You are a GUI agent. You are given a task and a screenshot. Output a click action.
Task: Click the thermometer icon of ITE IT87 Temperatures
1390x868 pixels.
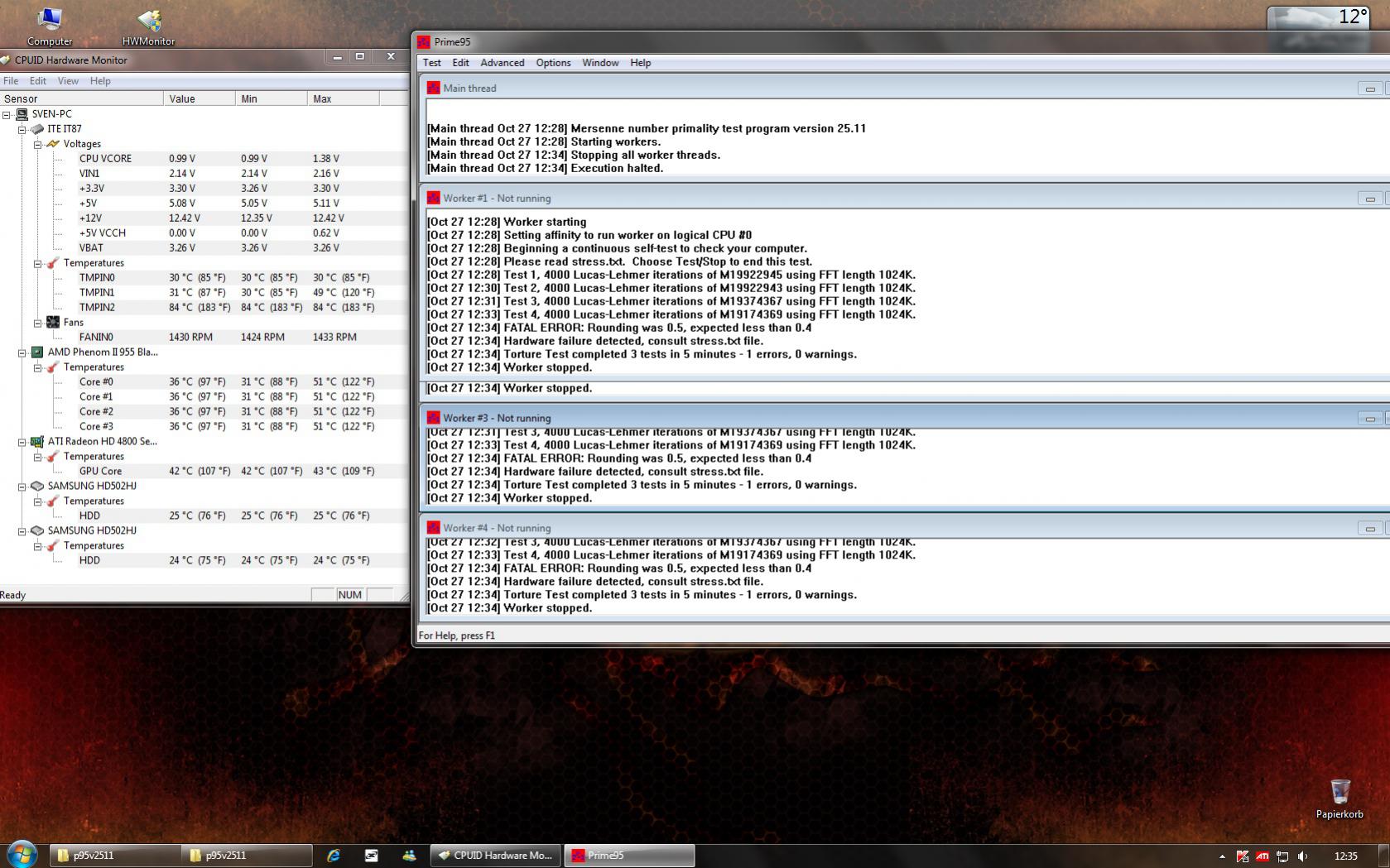point(53,263)
